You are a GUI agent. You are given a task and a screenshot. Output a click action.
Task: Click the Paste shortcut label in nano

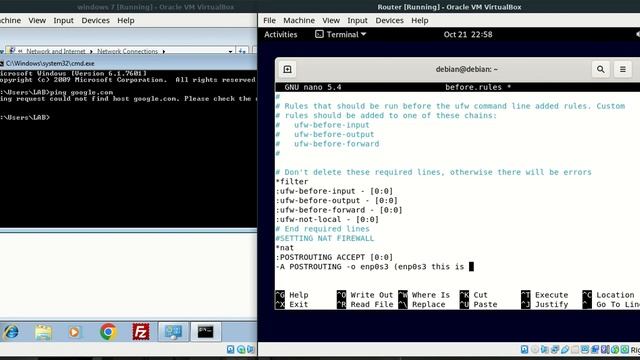tap(485, 304)
